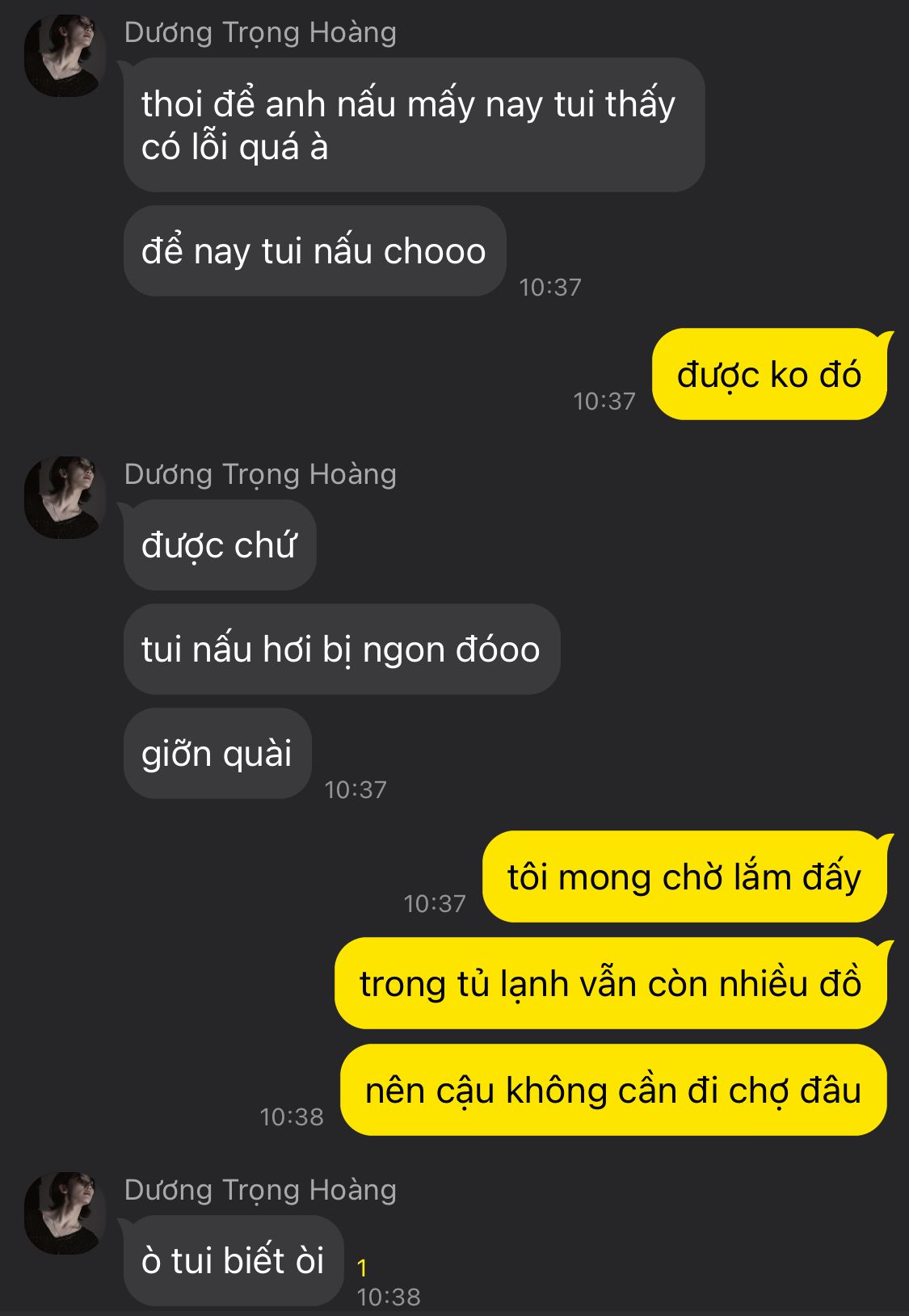Tap the "nên cậu không cần đi chợ đâu" bubble
This screenshot has width=909, height=1316.
point(613,1090)
